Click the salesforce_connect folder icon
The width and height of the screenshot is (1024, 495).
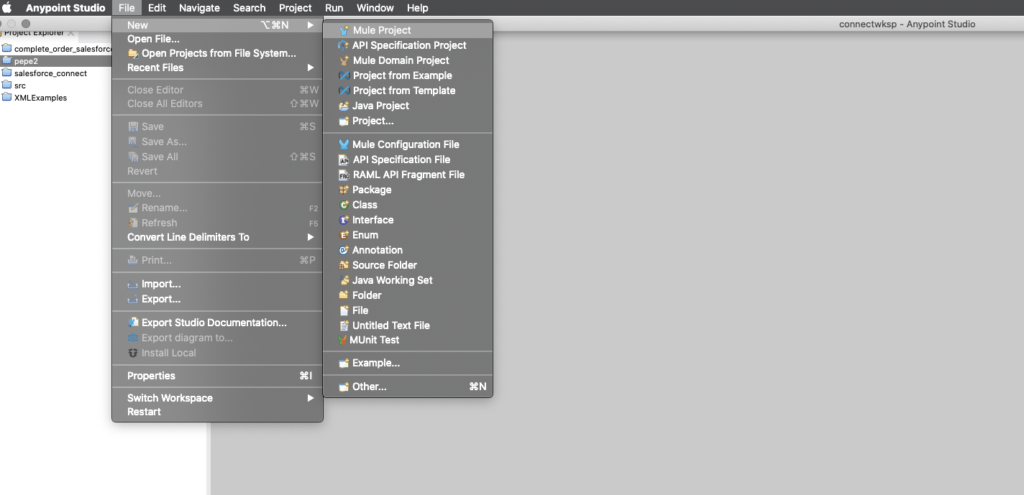(x=7, y=73)
